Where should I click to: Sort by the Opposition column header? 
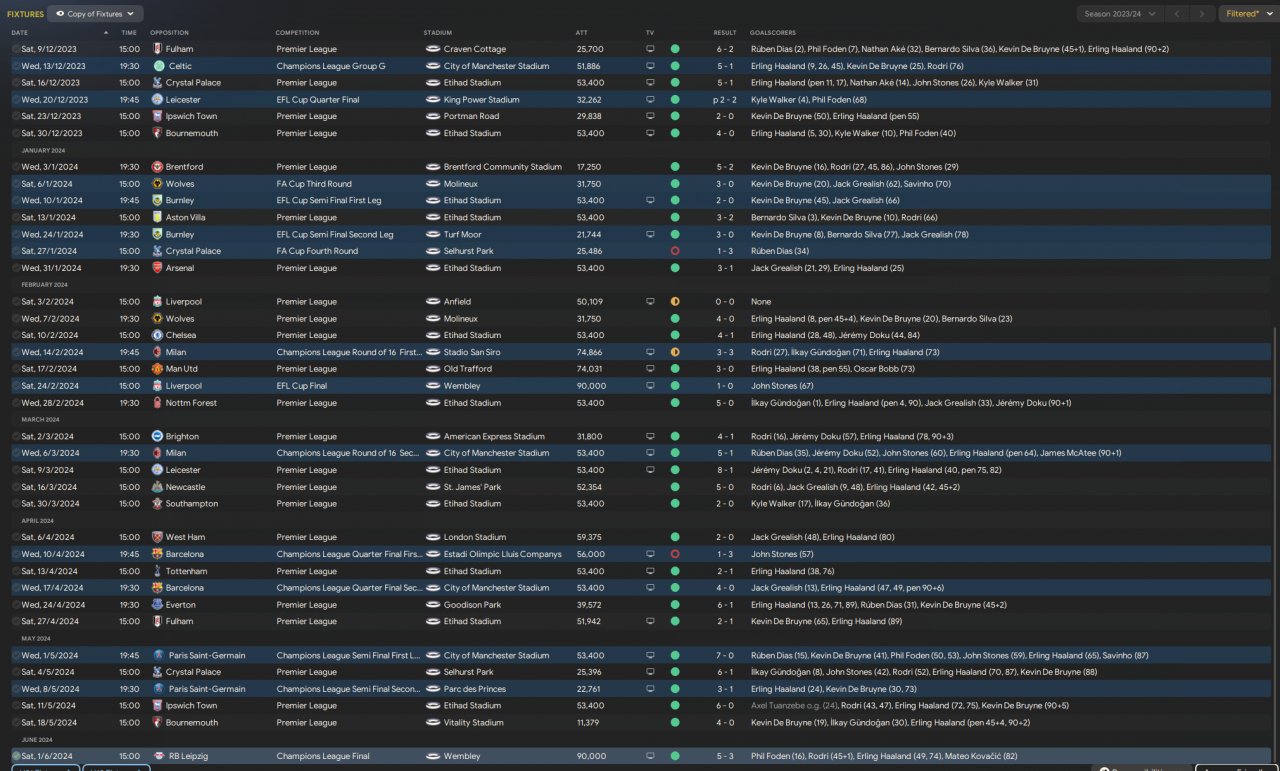169,33
